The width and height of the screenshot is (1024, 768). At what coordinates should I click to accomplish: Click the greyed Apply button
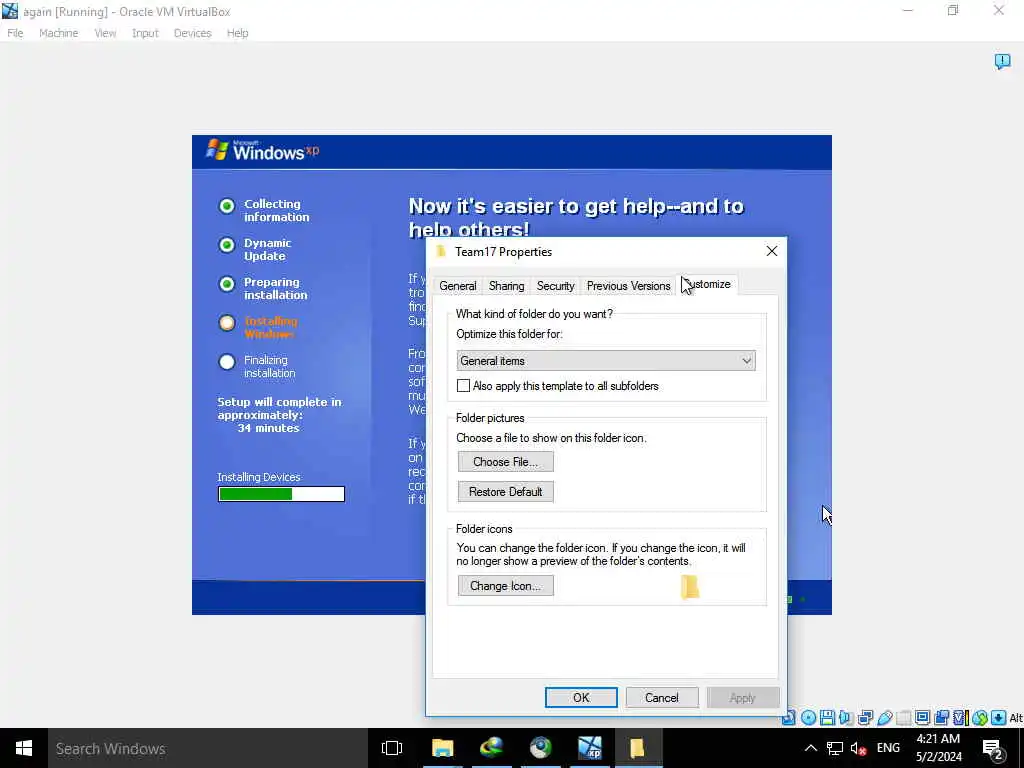point(743,697)
